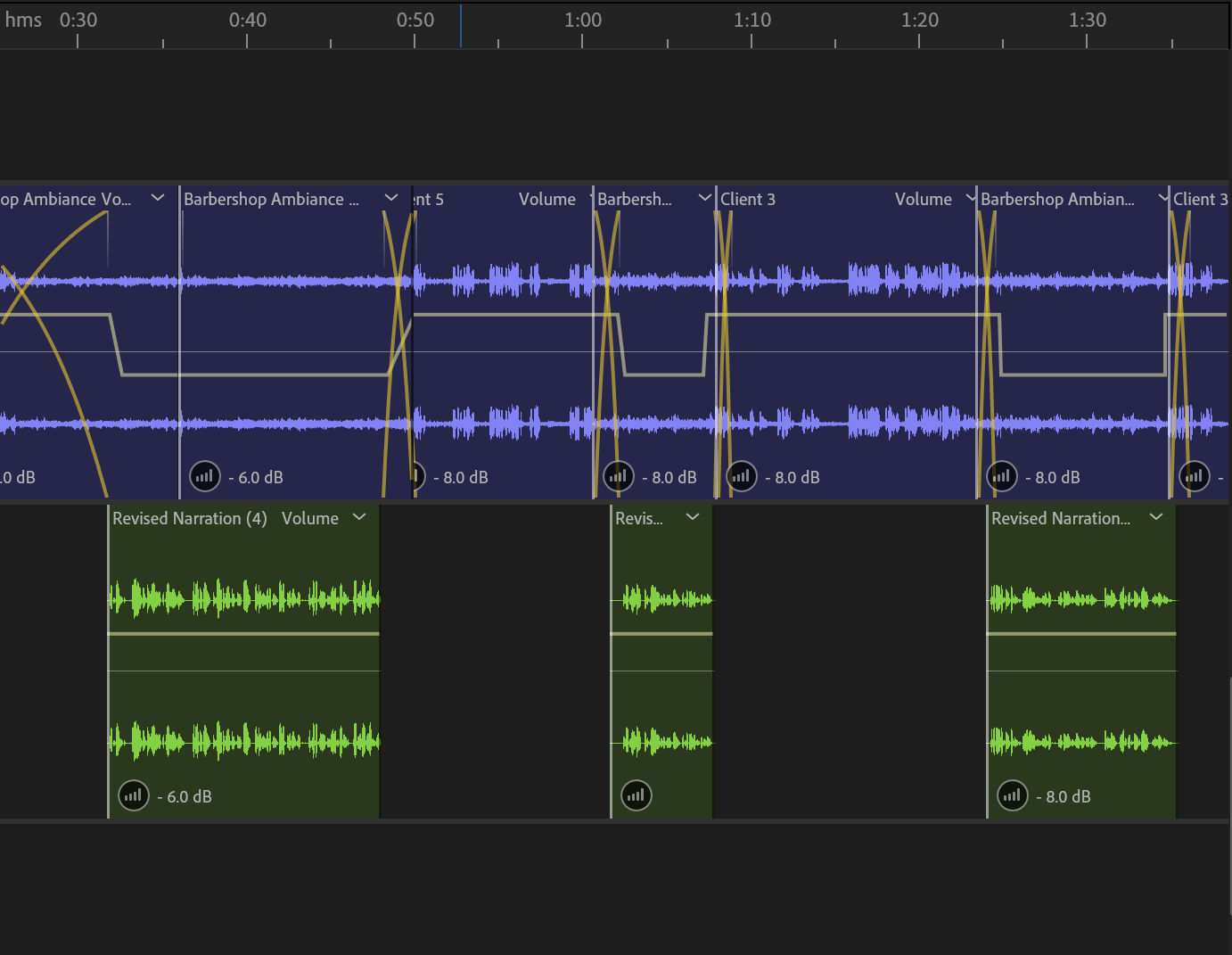Click the volume icon on the Barbersh... clip
Screen dimensions: 1232x955
click(619, 477)
